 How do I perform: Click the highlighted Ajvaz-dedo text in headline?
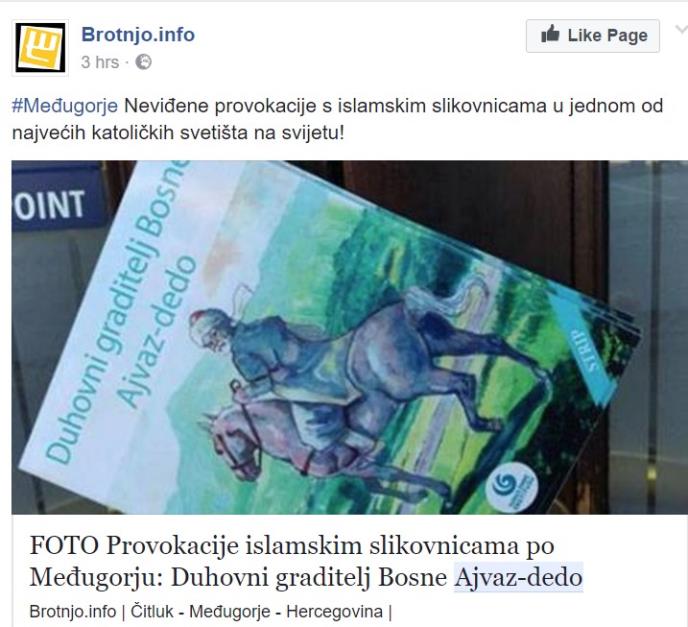(519, 577)
